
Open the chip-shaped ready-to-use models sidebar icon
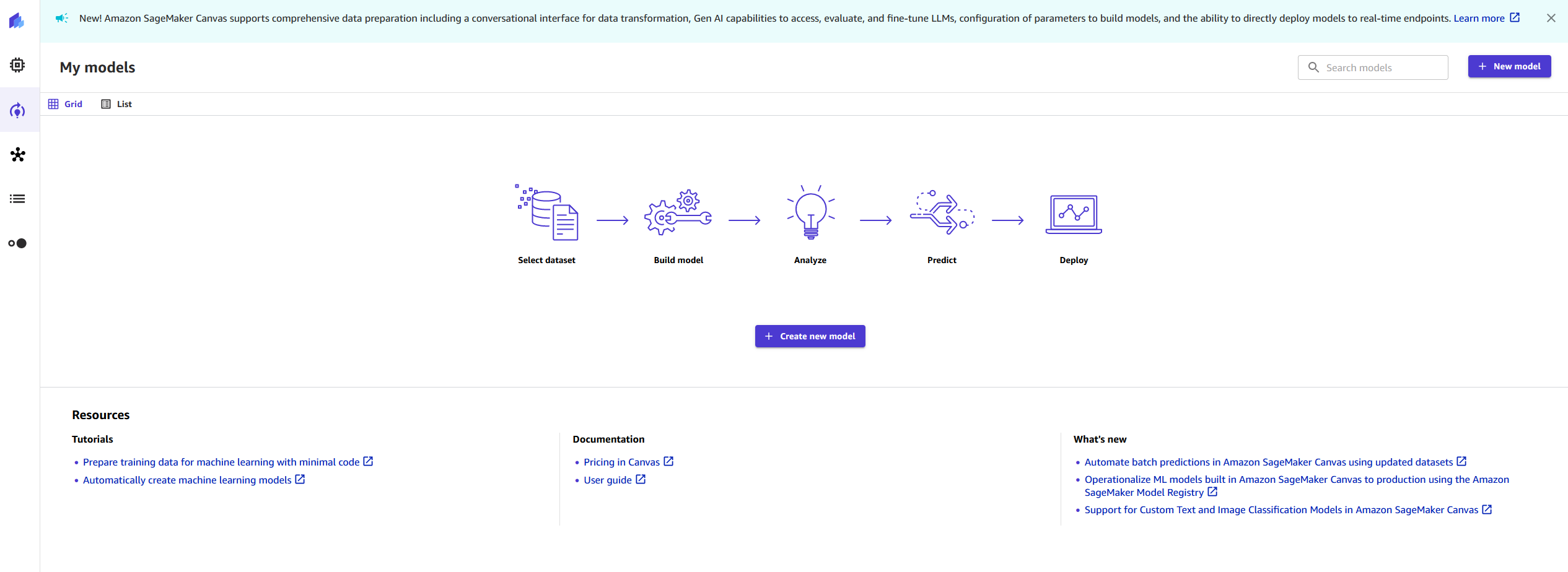(x=17, y=65)
